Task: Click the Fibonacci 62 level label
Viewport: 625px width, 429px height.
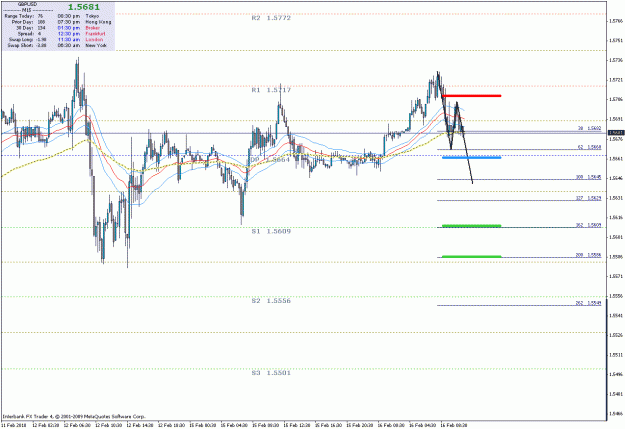Action: (x=590, y=147)
